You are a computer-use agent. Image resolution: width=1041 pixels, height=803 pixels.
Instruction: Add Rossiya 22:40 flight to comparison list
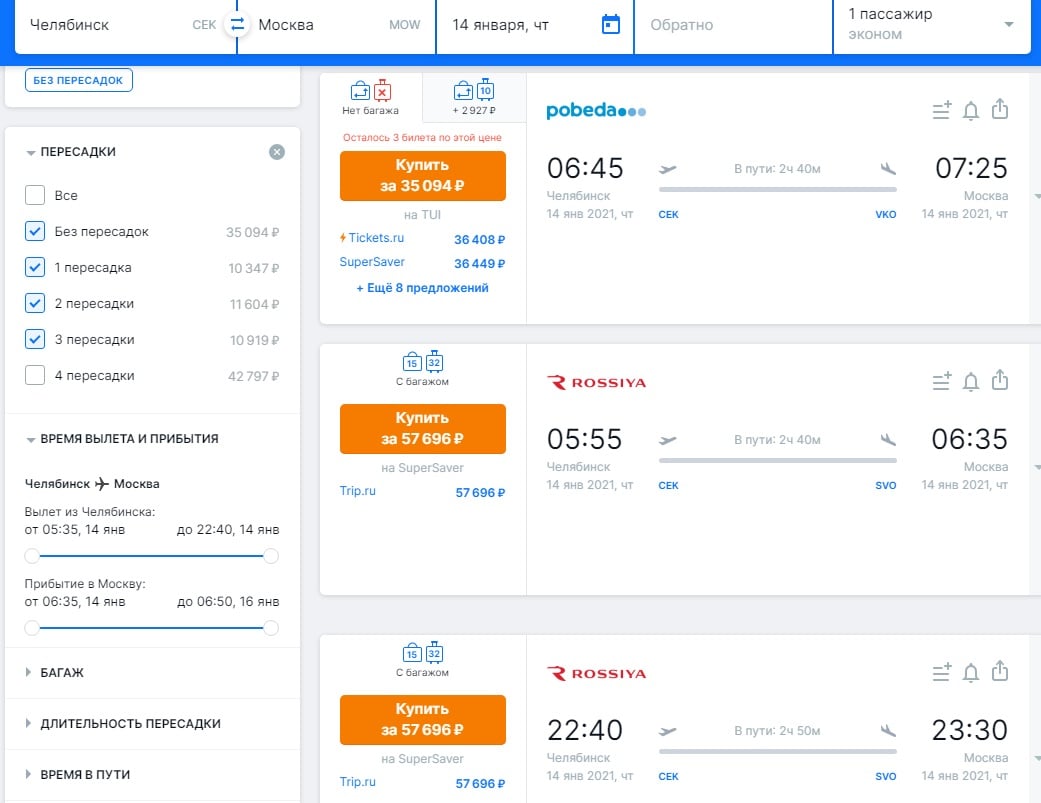point(941,672)
